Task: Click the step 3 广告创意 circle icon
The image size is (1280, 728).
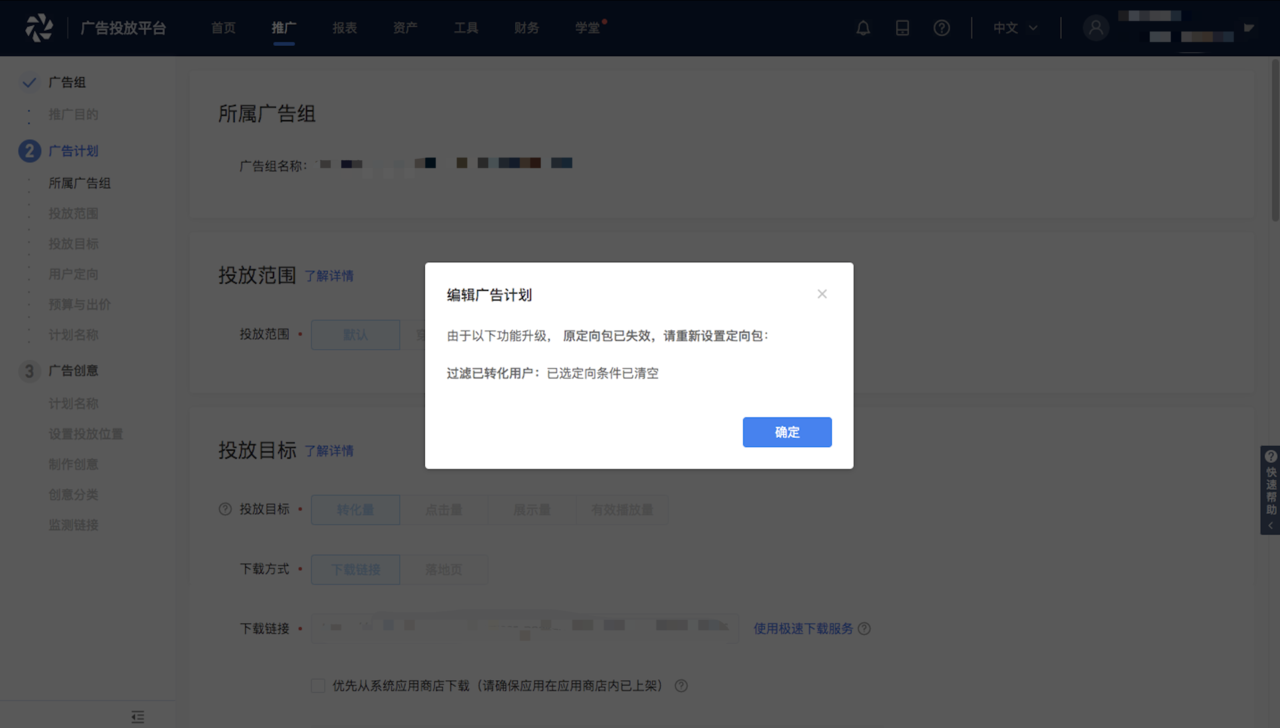Action: pyautogui.click(x=29, y=371)
